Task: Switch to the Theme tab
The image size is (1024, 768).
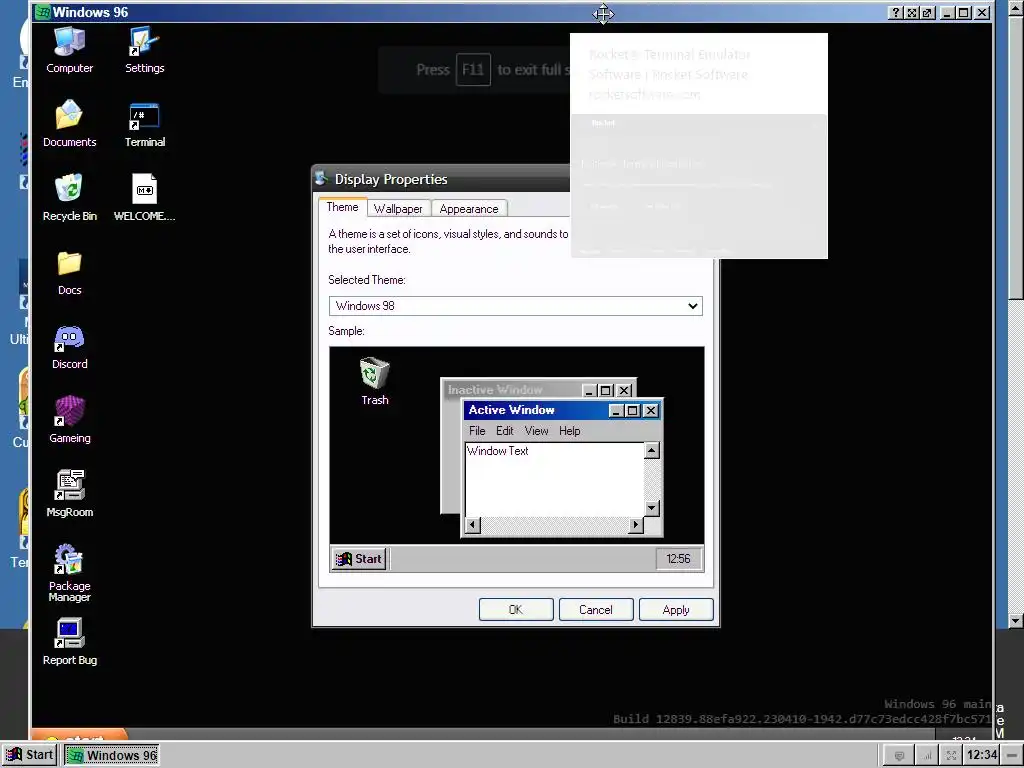Action: point(342,207)
